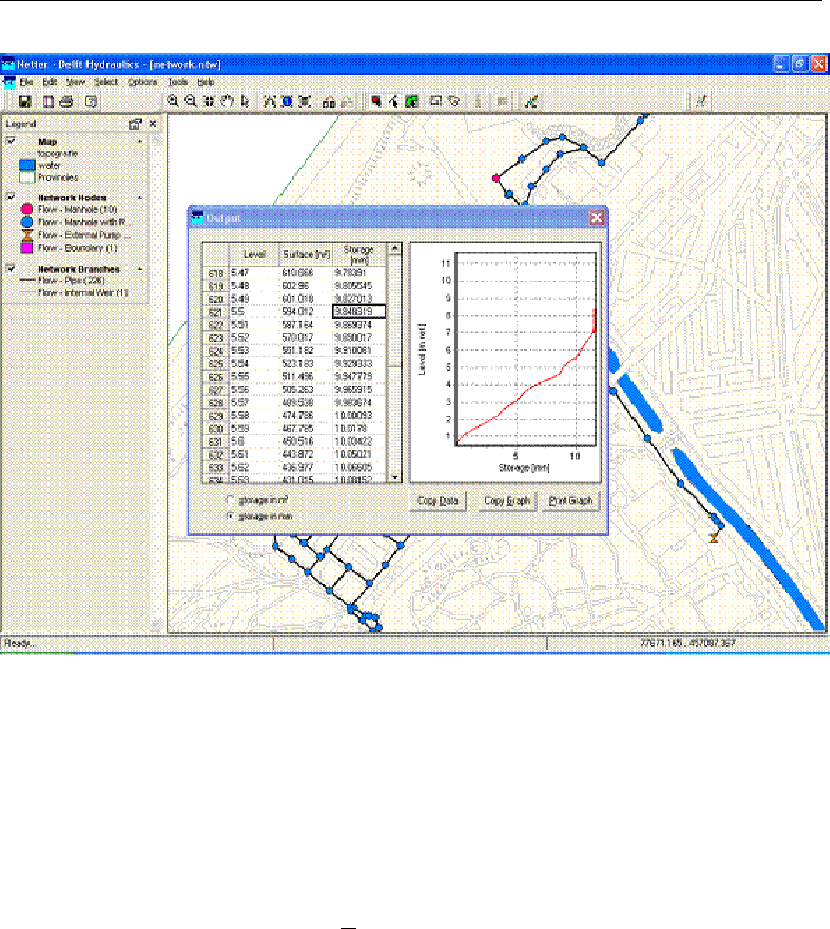Image resolution: width=830 pixels, height=929 pixels.
Task: Open the View menu
Action: [x=75, y=82]
